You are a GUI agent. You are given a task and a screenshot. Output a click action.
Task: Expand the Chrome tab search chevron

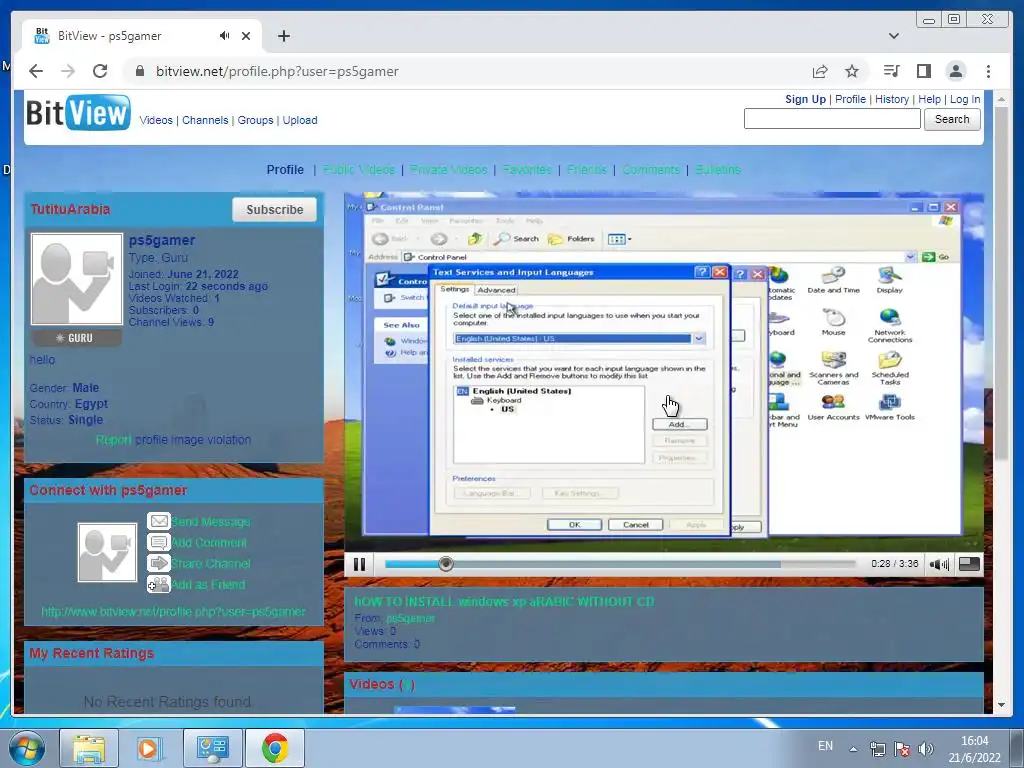click(x=894, y=36)
